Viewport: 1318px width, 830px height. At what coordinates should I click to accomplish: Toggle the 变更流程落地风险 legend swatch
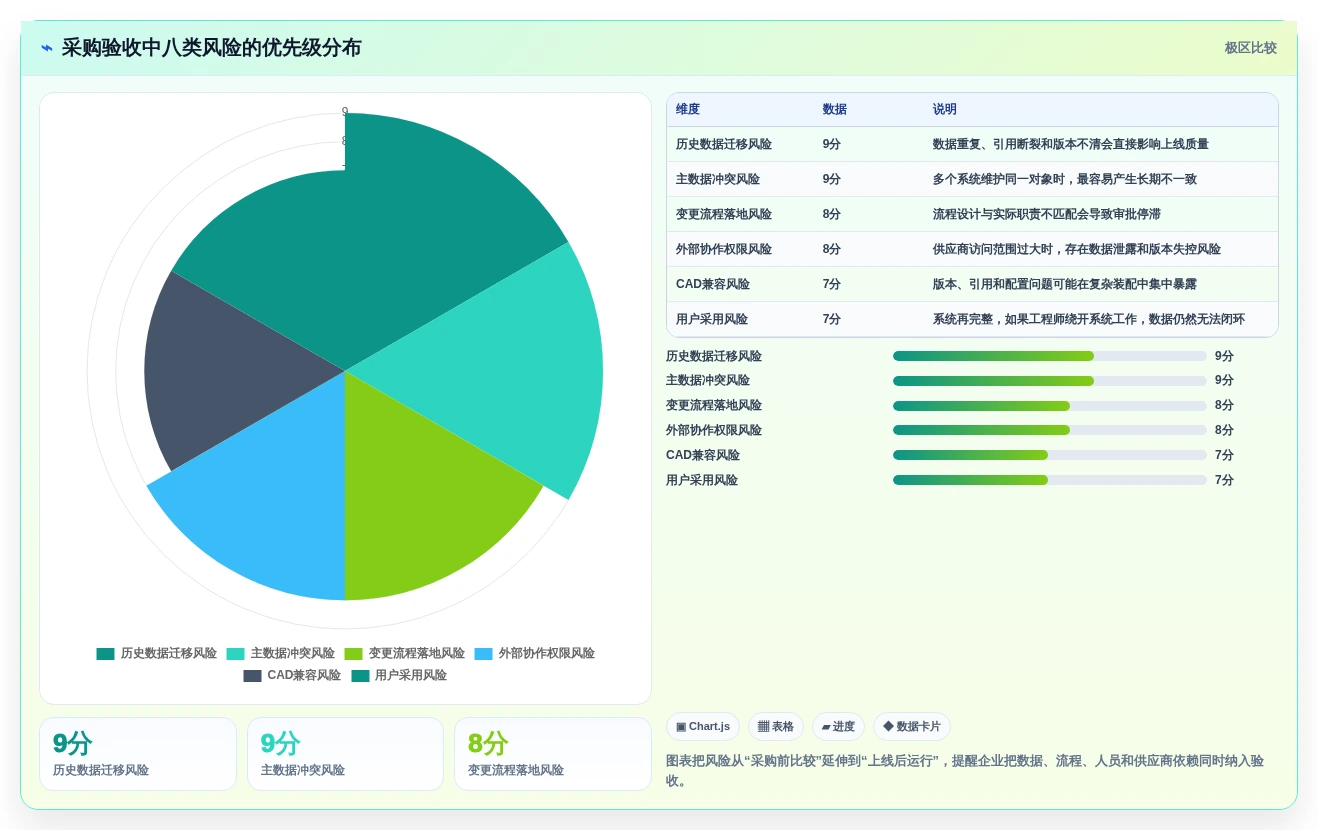(354, 654)
